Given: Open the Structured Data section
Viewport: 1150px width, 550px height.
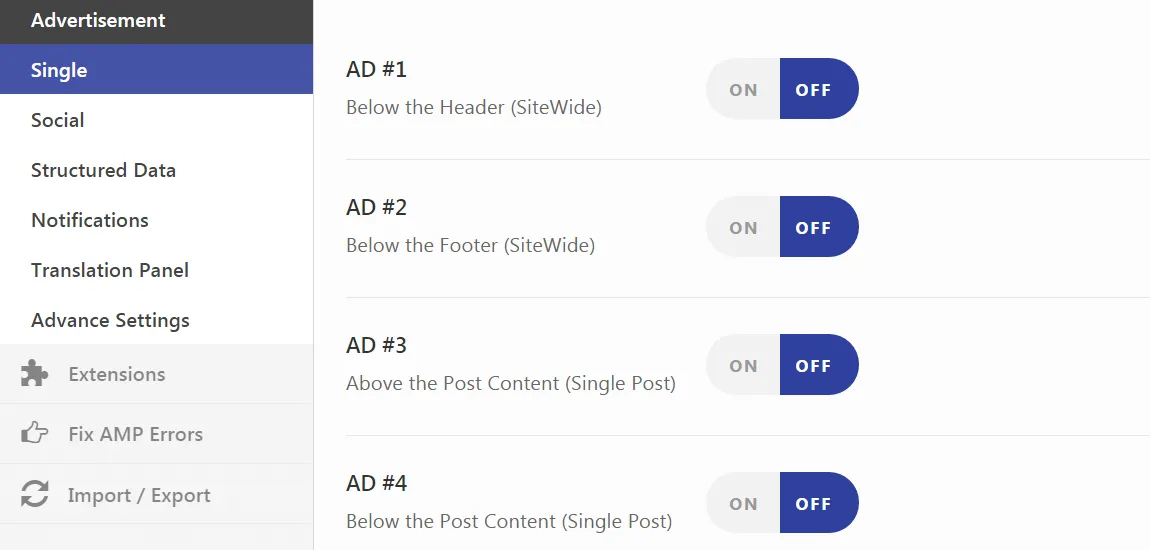Looking at the screenshot, I should 103,170.
